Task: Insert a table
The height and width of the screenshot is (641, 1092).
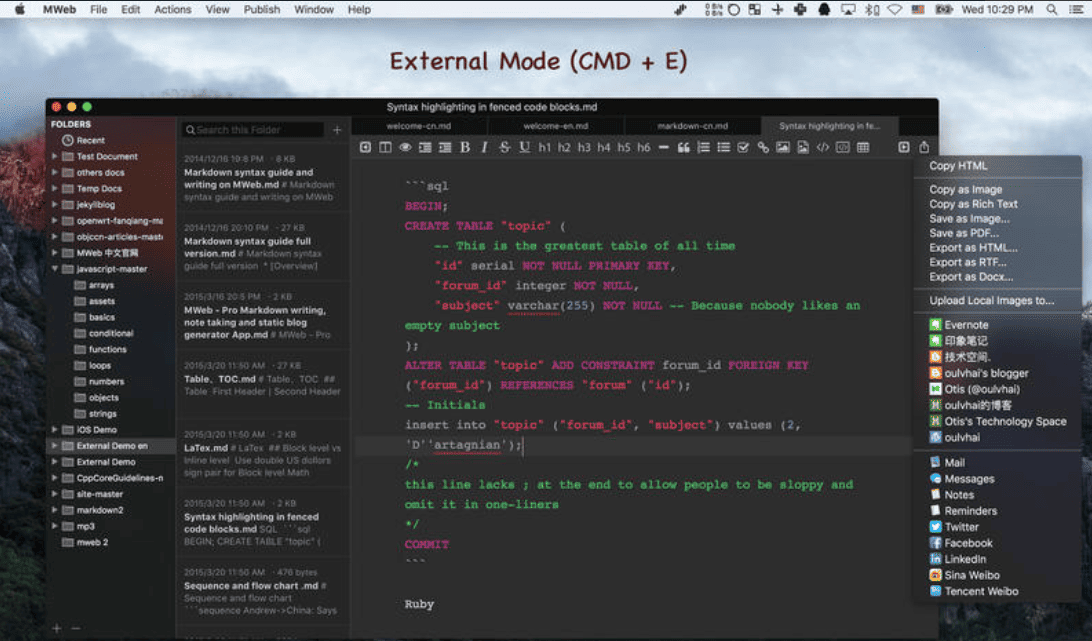Action: (x=863, y=147)
